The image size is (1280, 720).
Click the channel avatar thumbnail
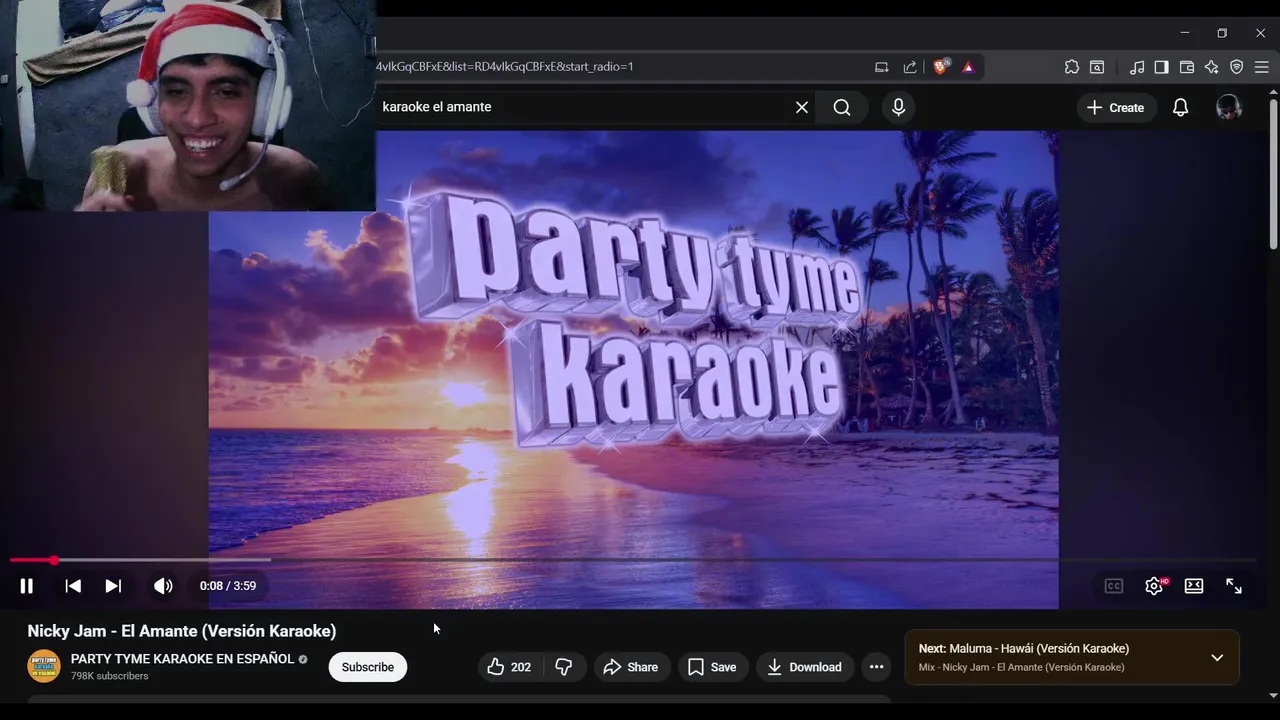(x=44, y=666)
